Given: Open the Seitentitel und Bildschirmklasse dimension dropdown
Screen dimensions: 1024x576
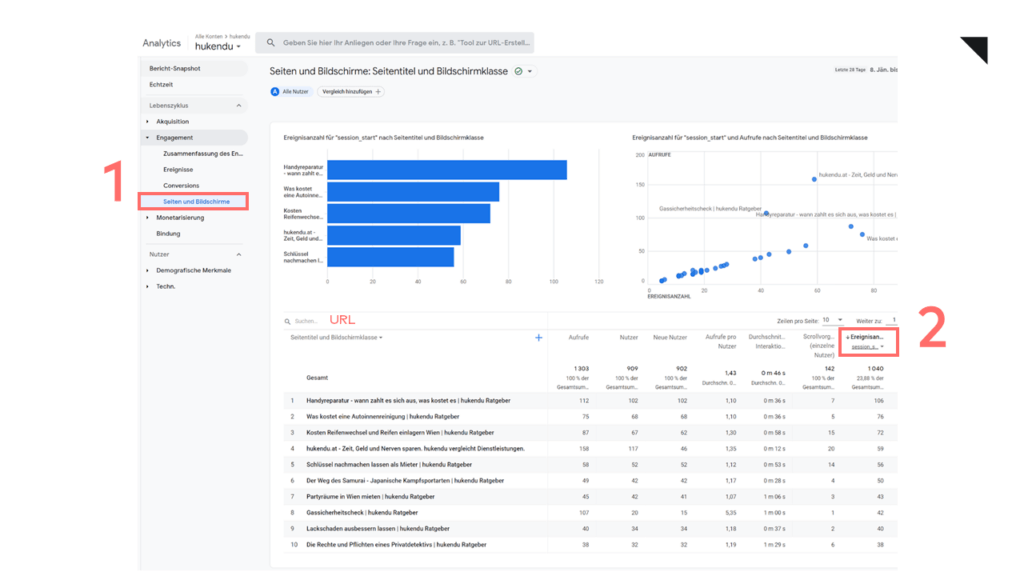Looking at the screenshot, I should click(x=336, y=338).
